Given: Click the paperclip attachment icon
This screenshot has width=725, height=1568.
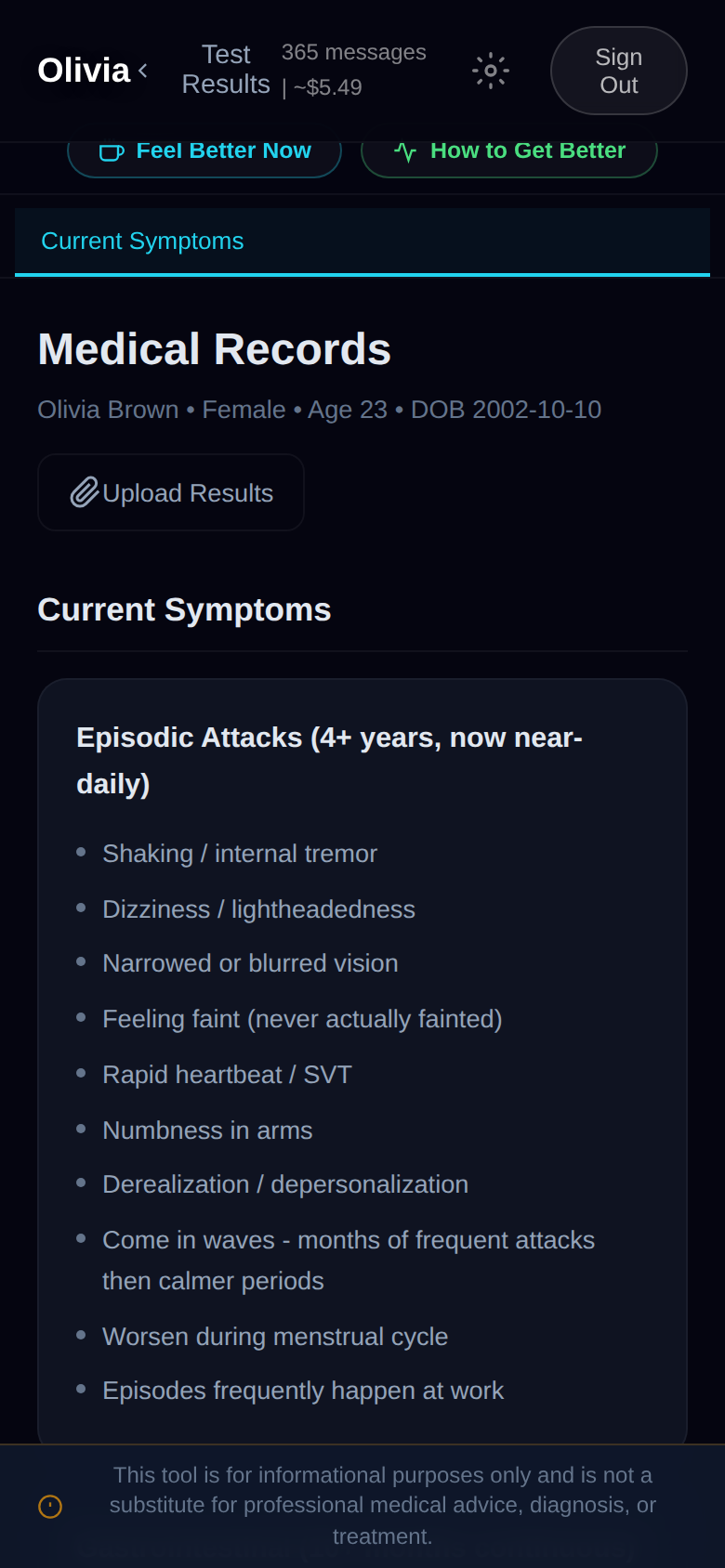Looking at the screenshot, I should pos(85,492).
